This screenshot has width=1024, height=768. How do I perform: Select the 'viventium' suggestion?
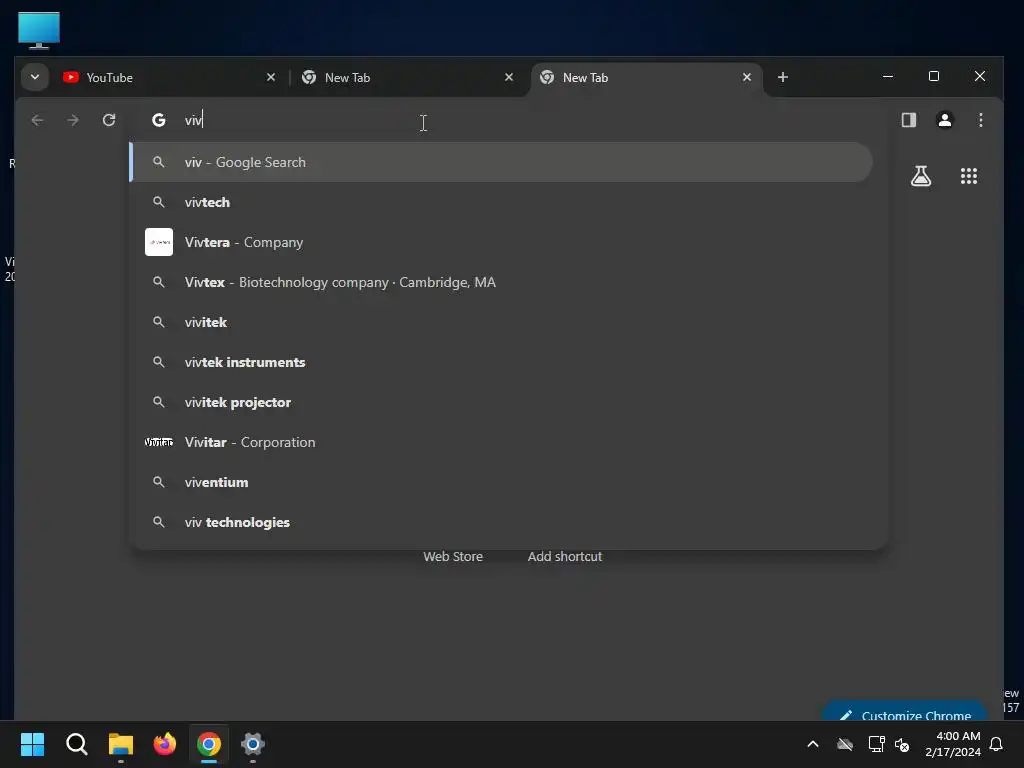pyautogui.click(x=501, y=482)
